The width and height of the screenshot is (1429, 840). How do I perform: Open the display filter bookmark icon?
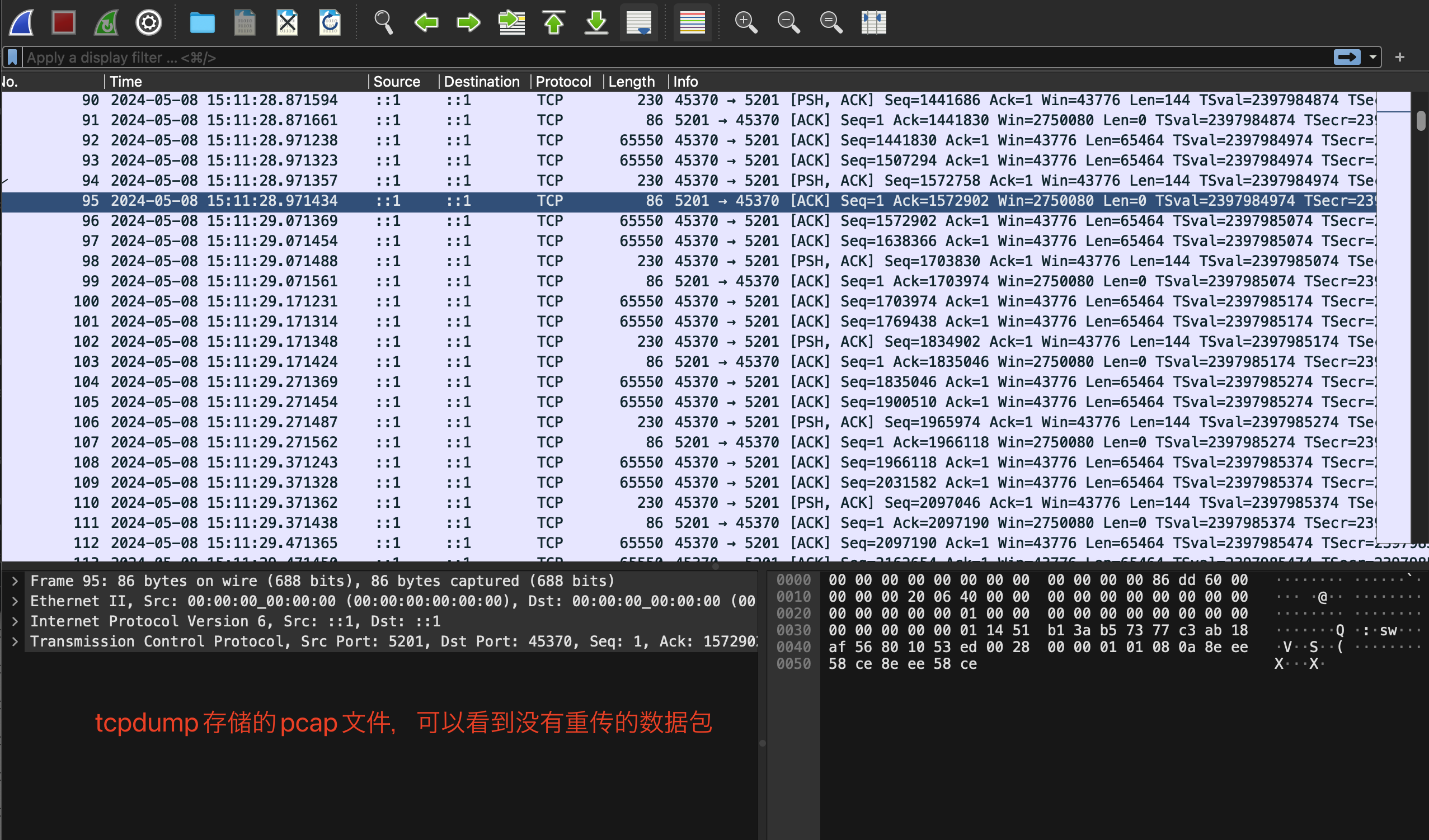point(12,57)
